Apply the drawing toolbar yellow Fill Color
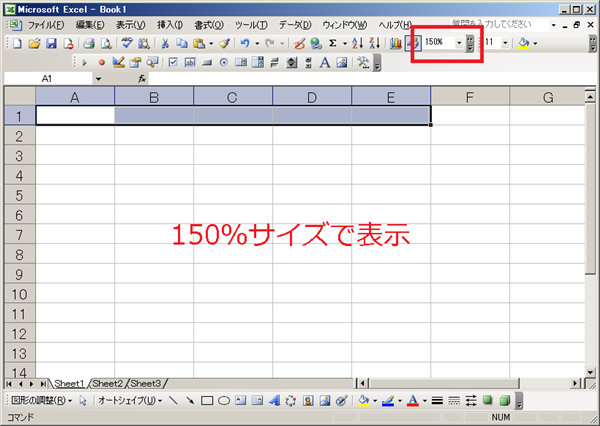 [363, 401]
